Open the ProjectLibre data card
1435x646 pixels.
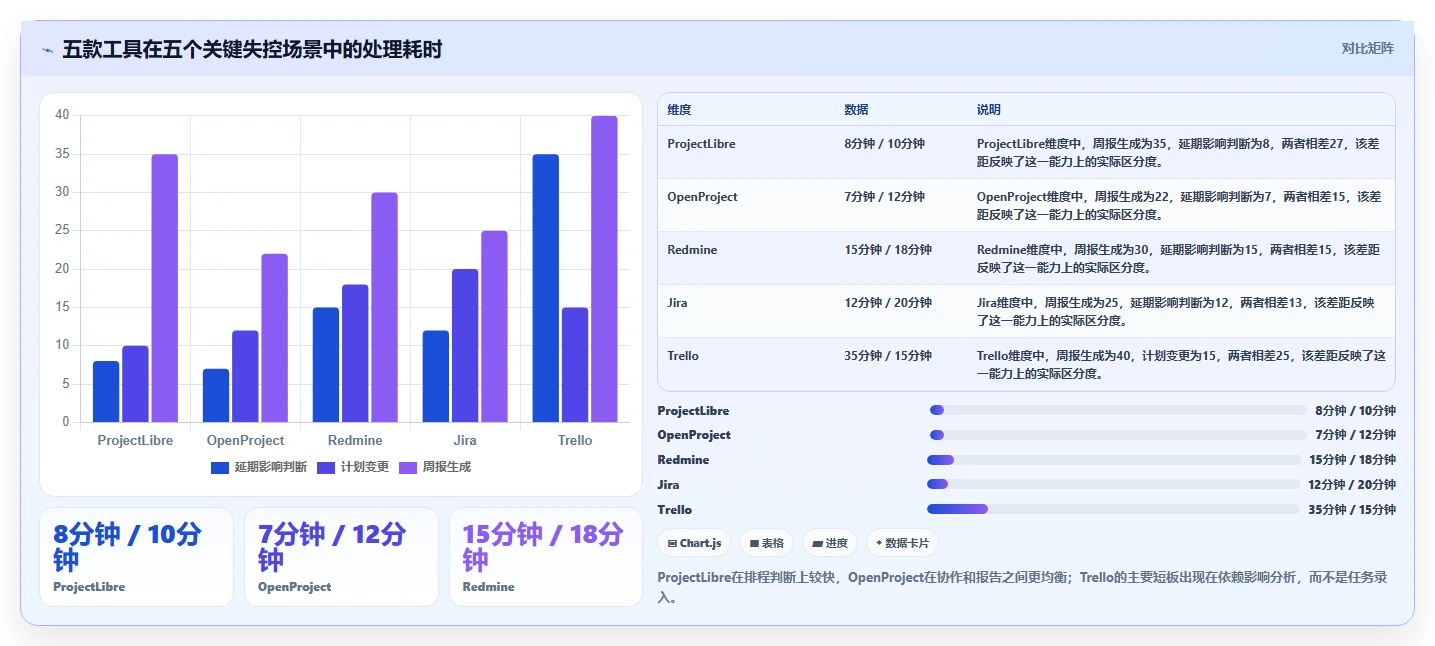(x=136, y=557)
